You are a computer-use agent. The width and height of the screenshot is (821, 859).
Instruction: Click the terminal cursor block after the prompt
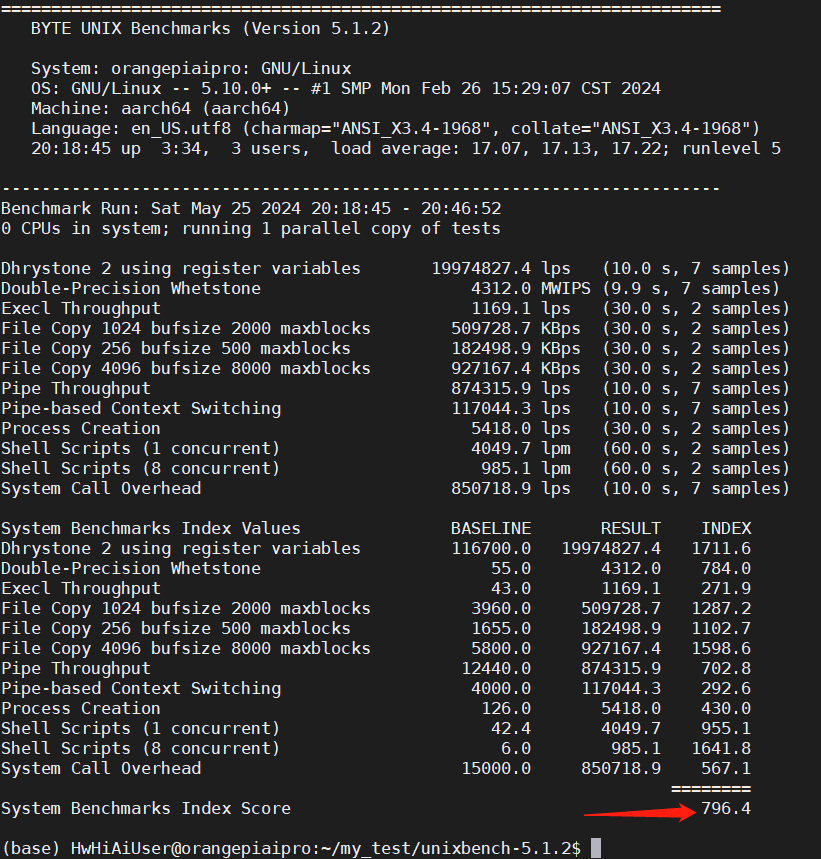596,848
